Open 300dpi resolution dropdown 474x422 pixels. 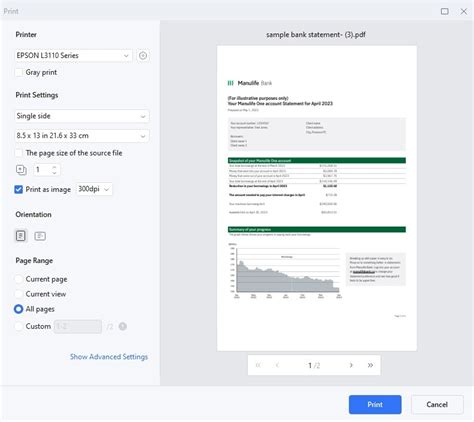[x=94, y=189]
